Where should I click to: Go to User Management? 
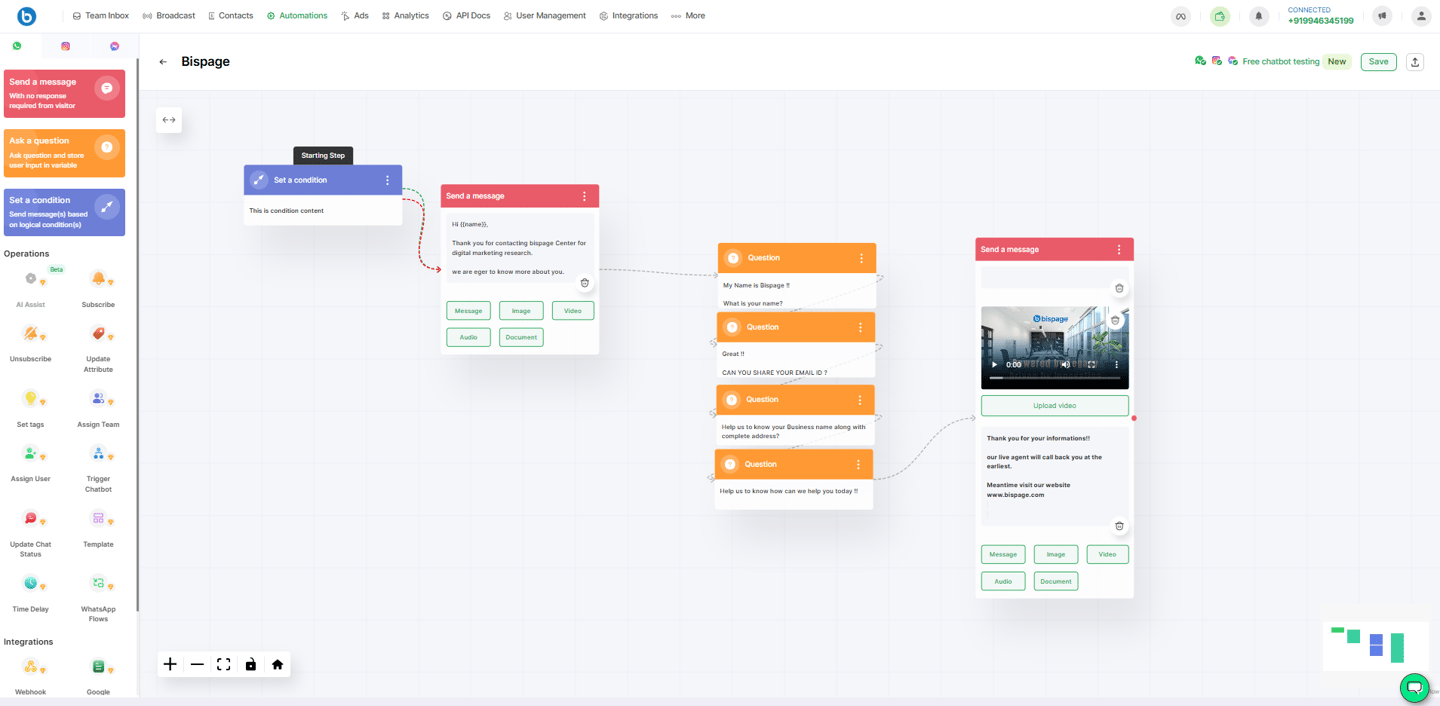pyautogui.click(x=544, y=16)
